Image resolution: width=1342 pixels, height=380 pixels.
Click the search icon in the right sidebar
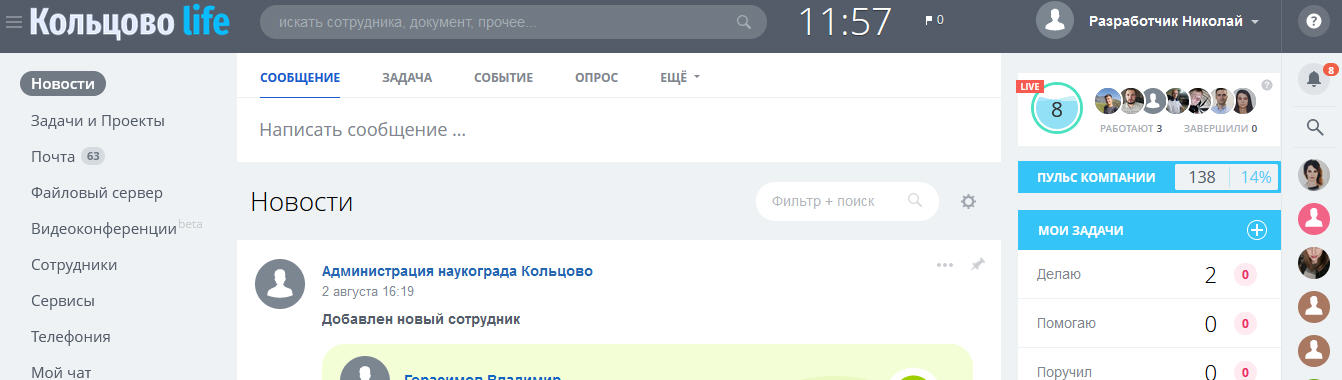(1315, 127)
